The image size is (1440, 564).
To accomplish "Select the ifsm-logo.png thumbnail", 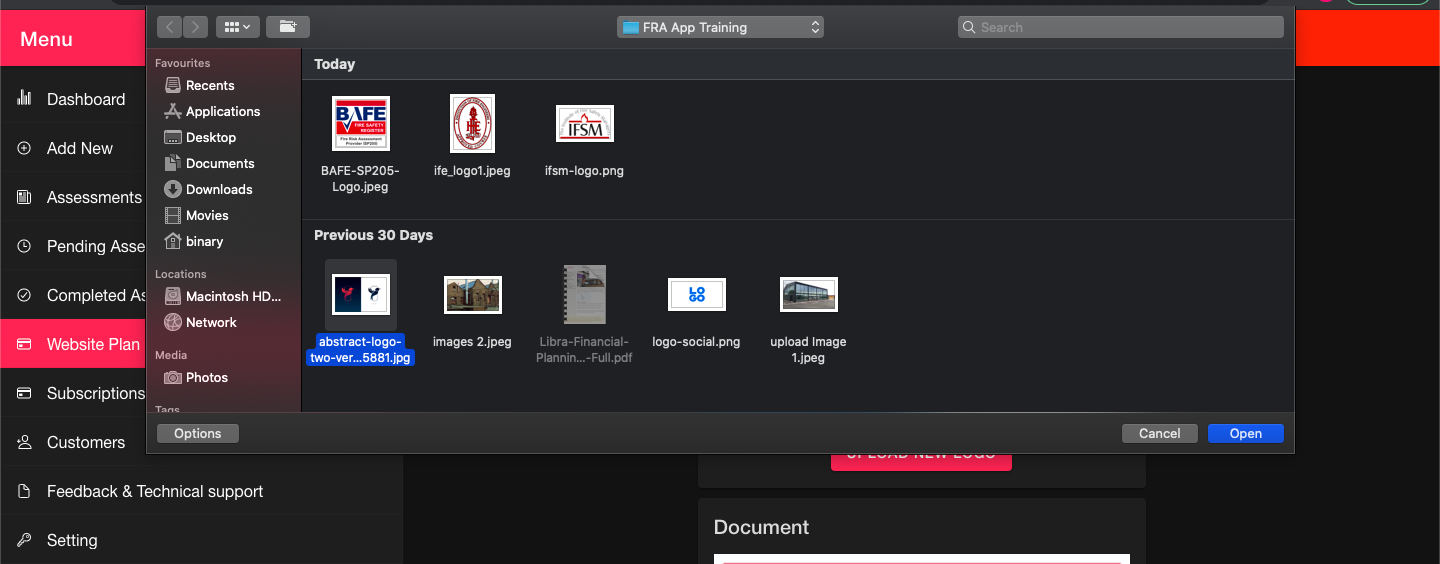I will 584,124.
